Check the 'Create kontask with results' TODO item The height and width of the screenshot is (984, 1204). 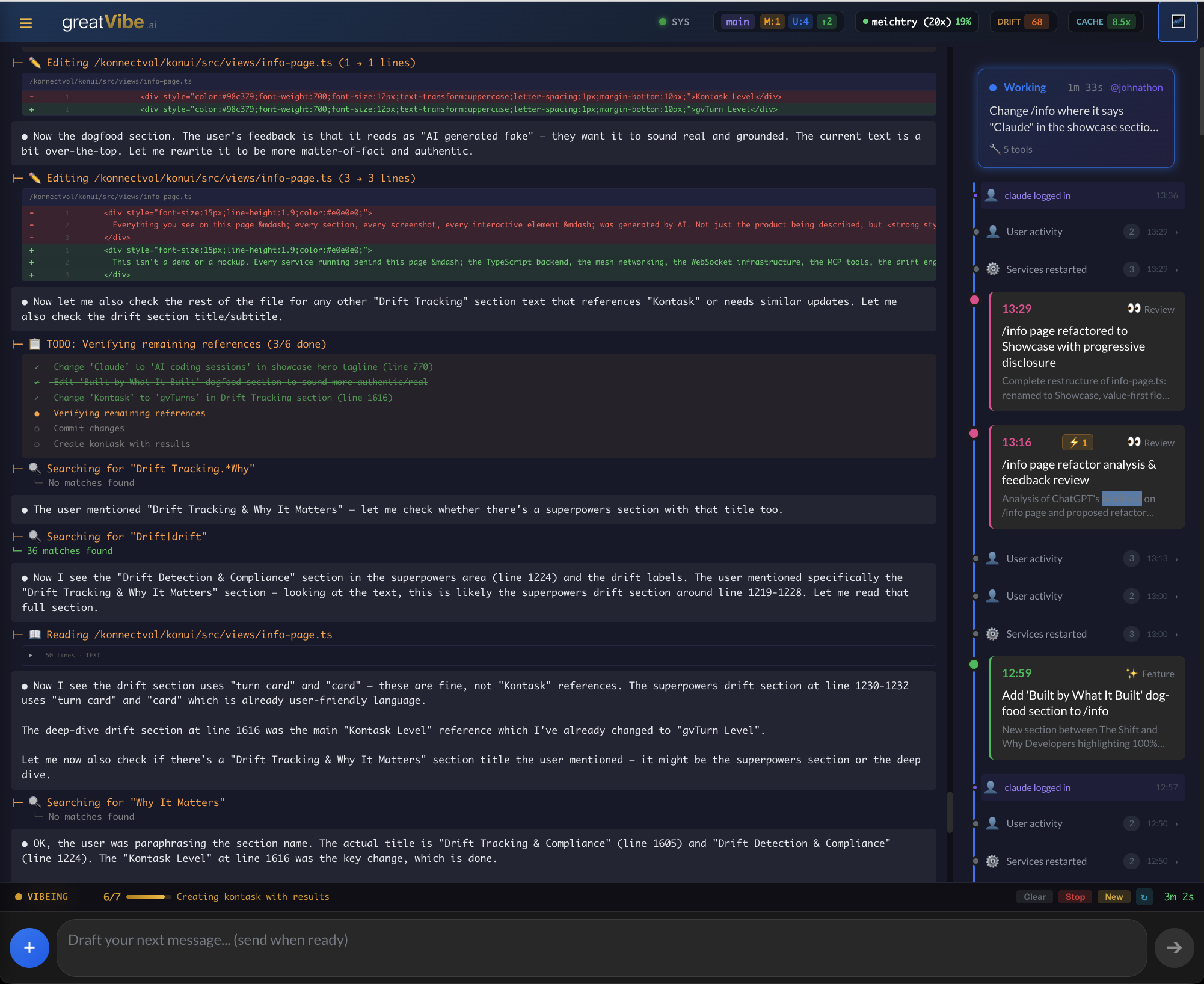[37, 444]
